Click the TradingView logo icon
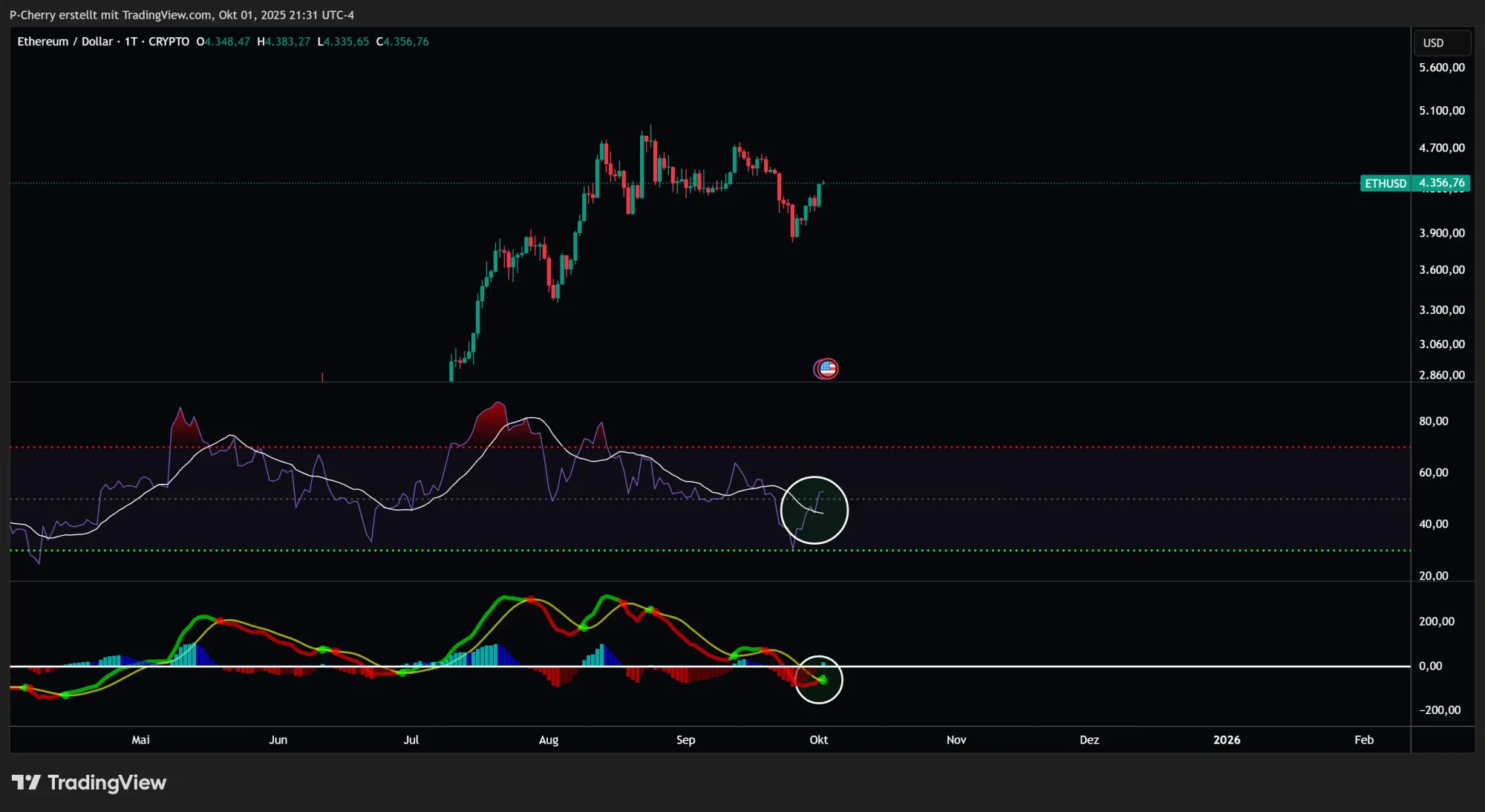 pos(26,782)
